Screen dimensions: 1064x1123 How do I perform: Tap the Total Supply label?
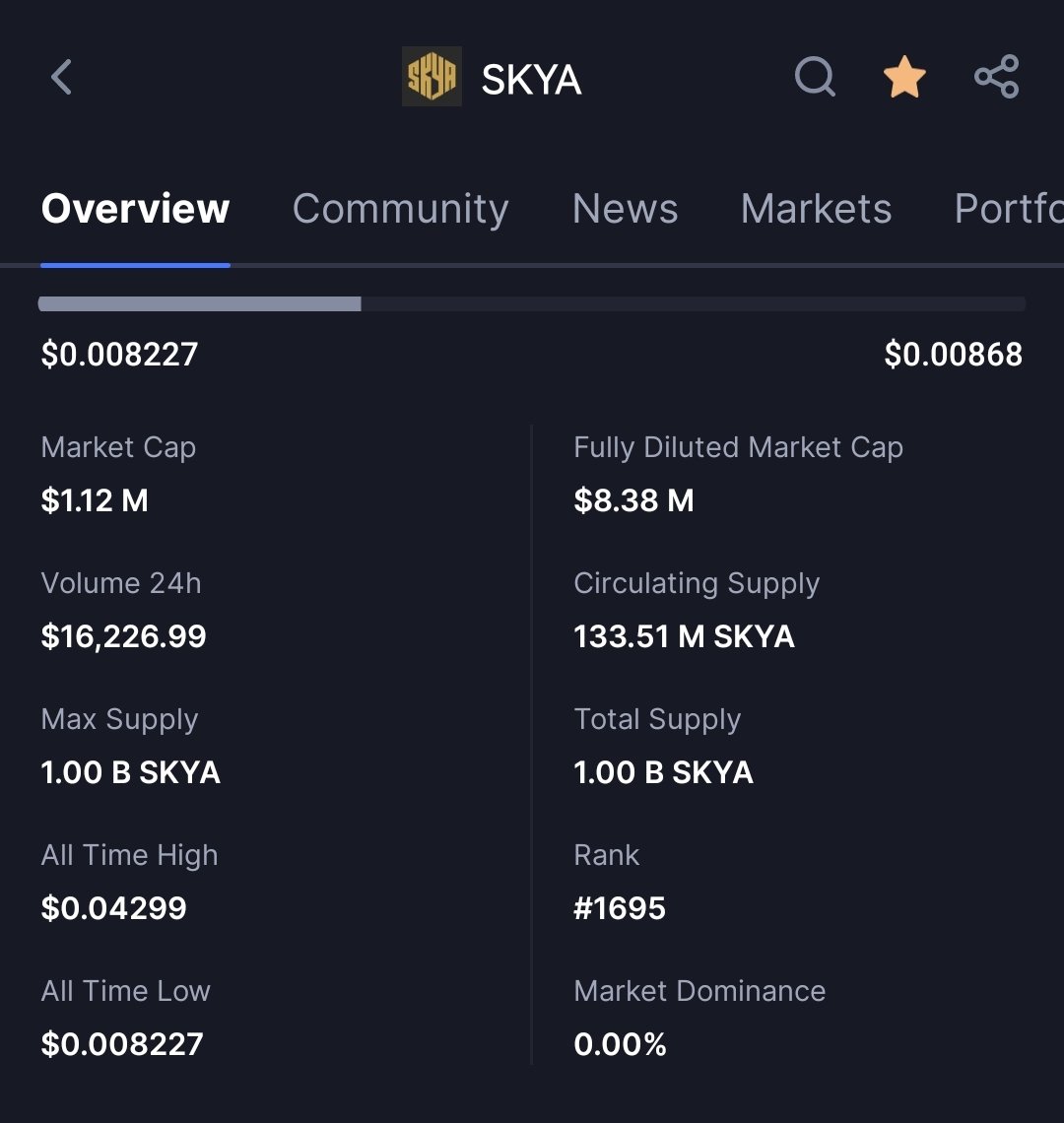[x=657, y=720]
